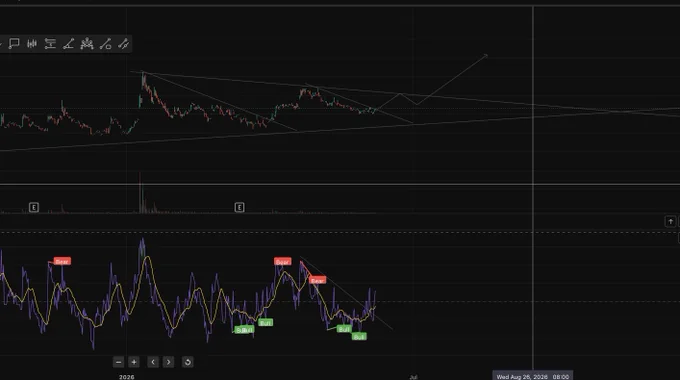Zoom out the chart with minus button
This screenshot has width=680, height=380.
pos(118,362)
